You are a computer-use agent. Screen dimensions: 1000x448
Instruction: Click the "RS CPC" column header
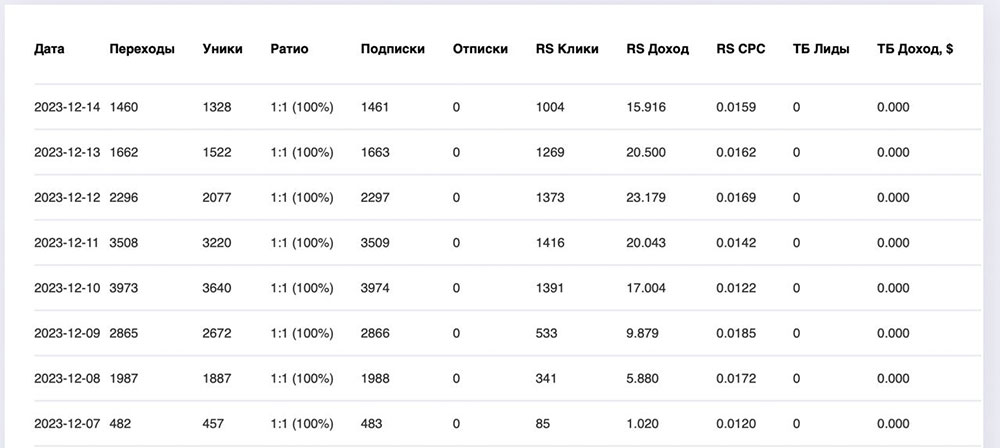pyautogui.click(x=741, y=49)
